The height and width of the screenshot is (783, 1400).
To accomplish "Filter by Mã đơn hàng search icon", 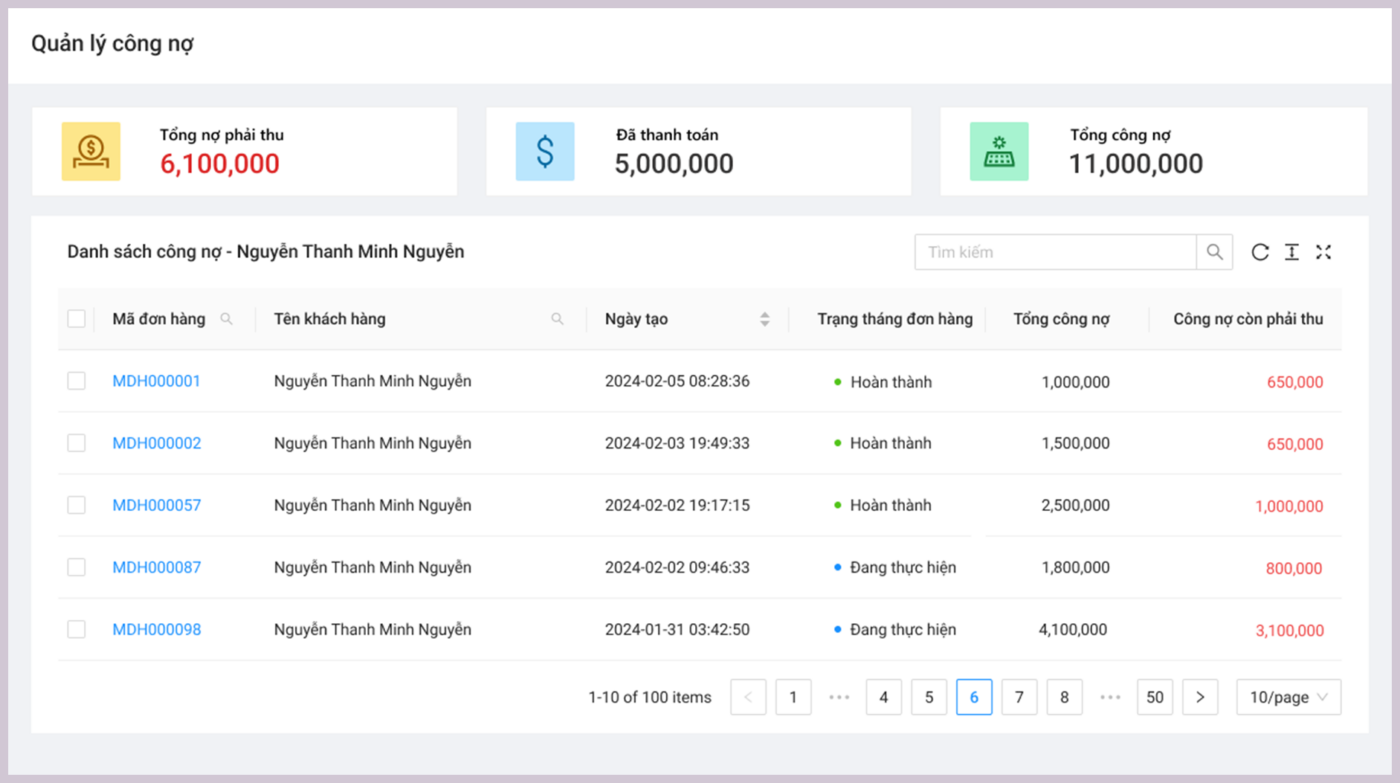I will (x=226, y=319).
